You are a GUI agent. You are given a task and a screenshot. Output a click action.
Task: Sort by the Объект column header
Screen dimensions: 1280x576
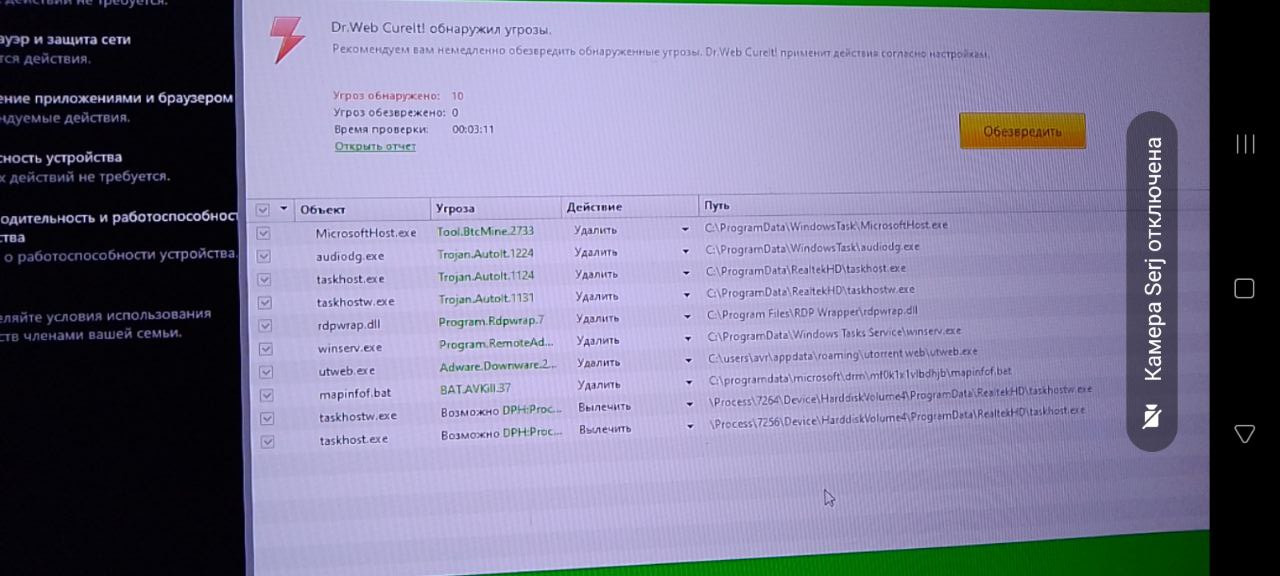coord(323,209)
